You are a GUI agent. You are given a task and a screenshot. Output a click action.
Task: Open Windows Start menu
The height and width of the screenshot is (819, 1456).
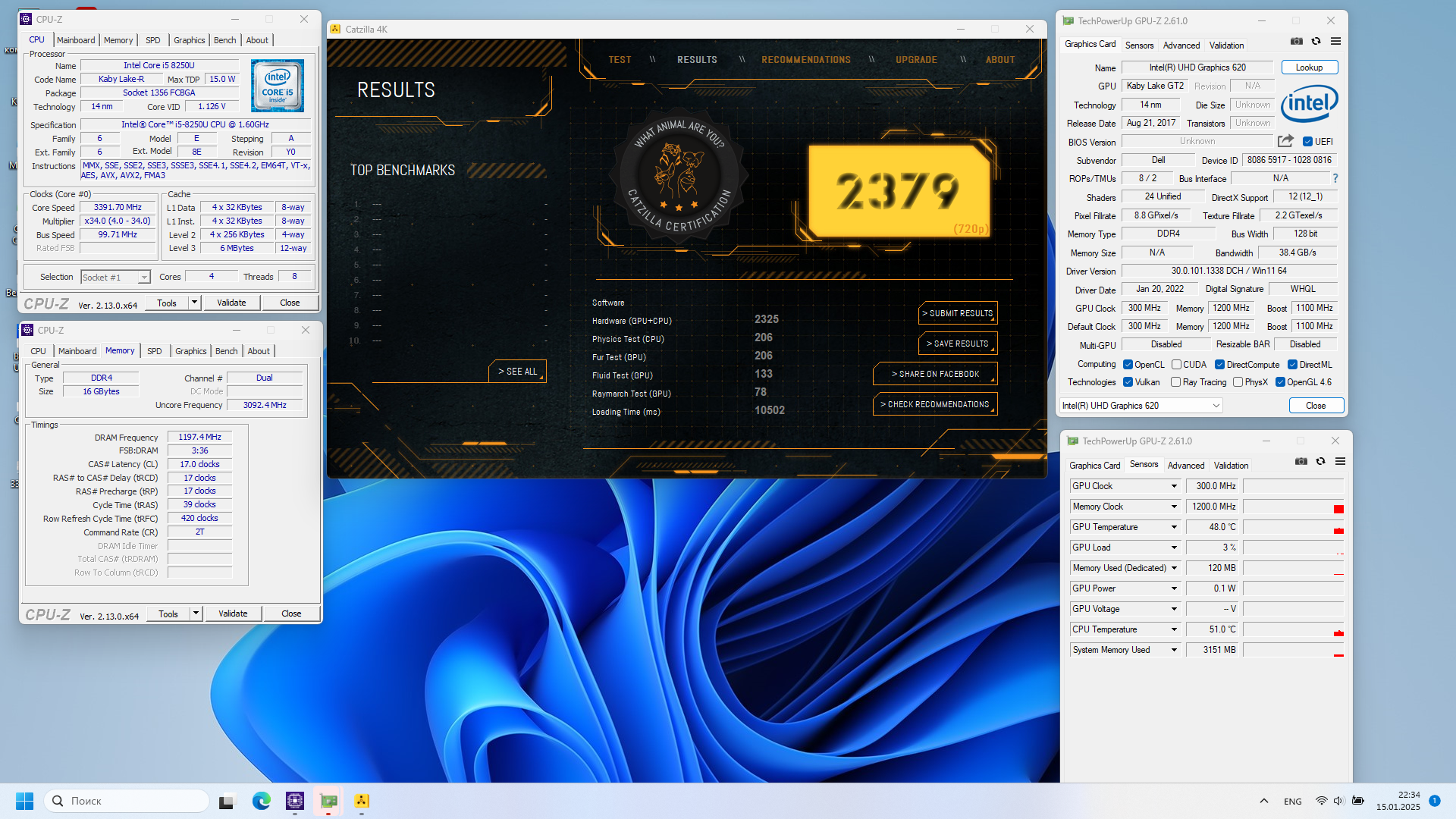pyautogui.click(x=24, y=801)
